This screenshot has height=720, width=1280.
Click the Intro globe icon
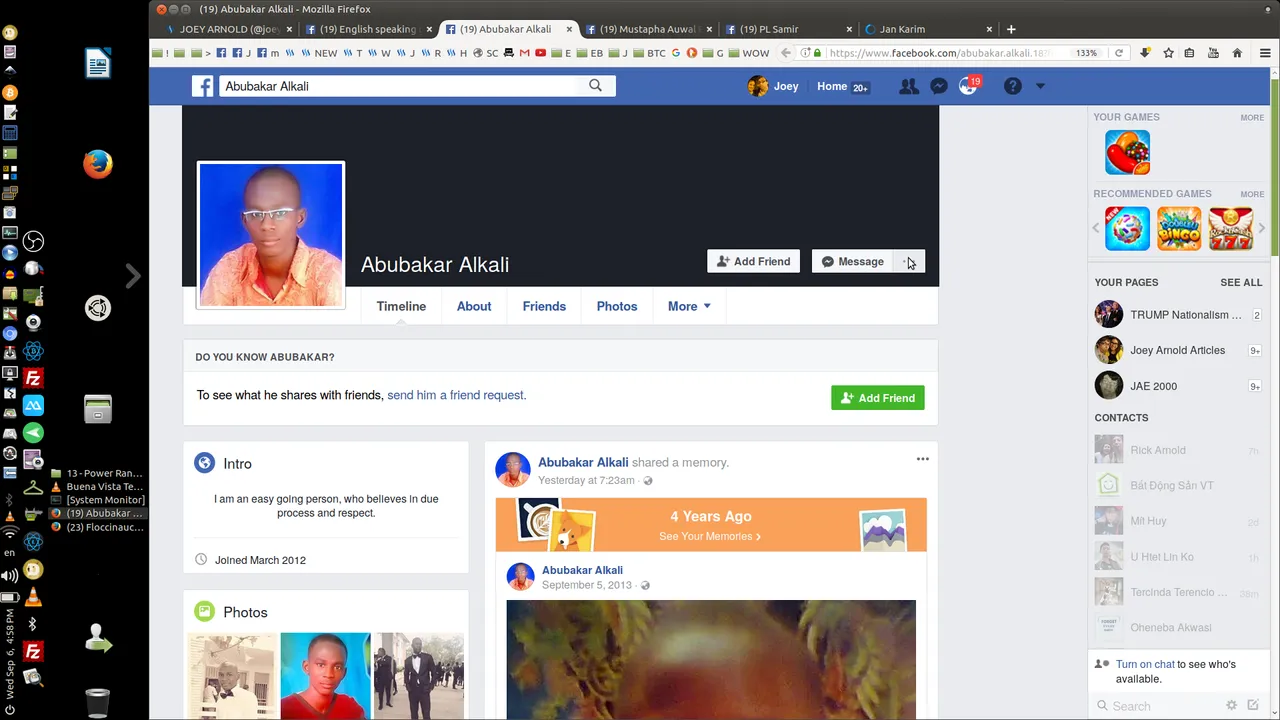pos(204,463)
